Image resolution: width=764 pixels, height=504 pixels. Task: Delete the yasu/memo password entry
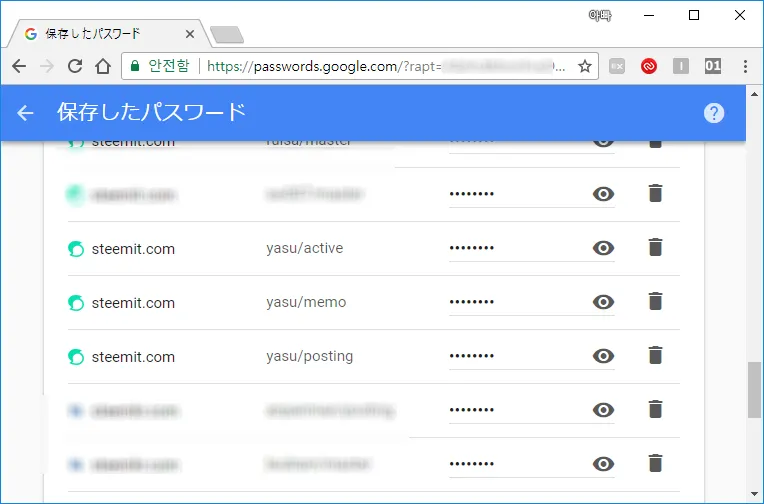655,301
